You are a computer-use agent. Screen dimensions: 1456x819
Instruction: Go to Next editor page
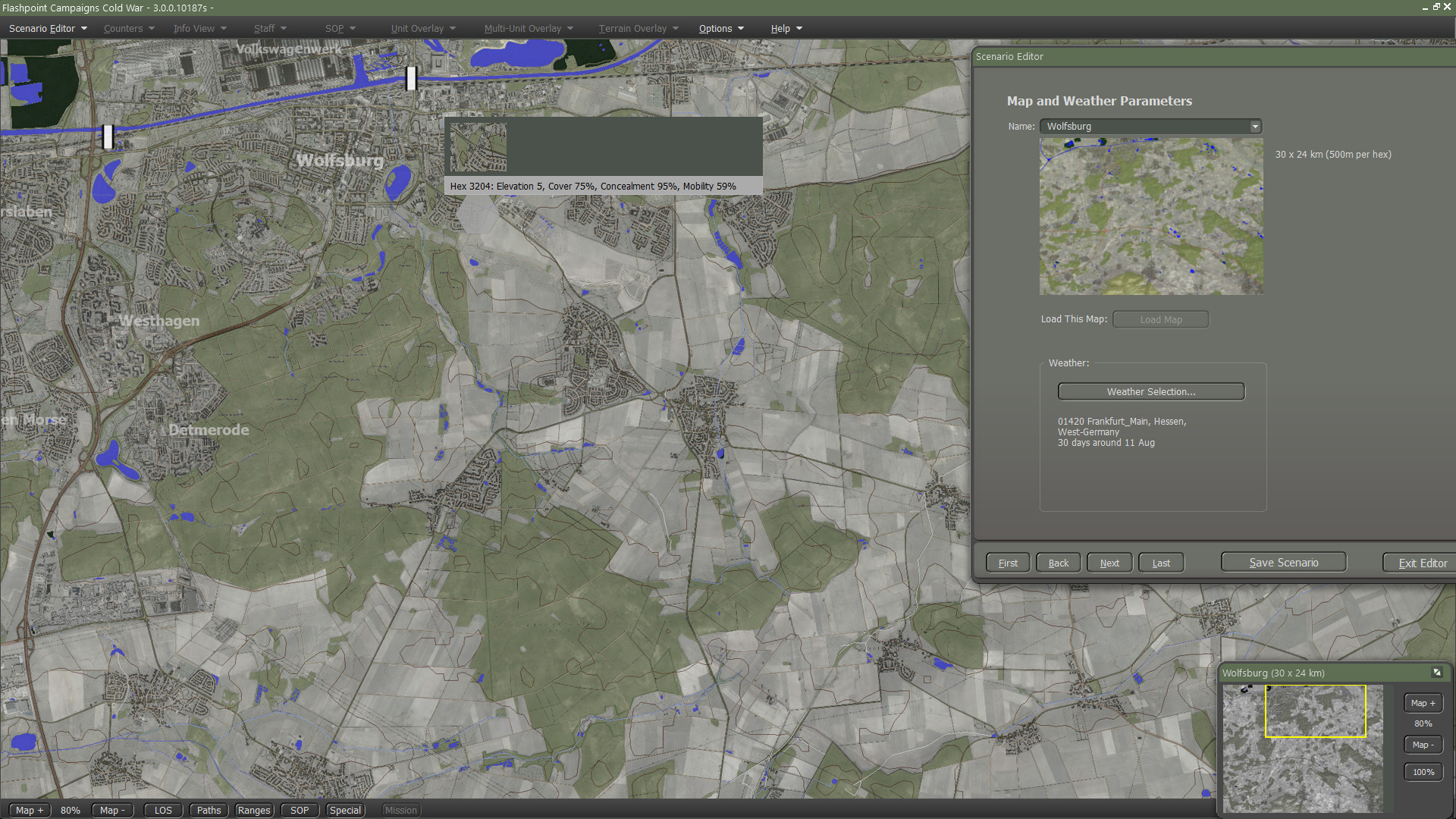[x=1109, y=563]
